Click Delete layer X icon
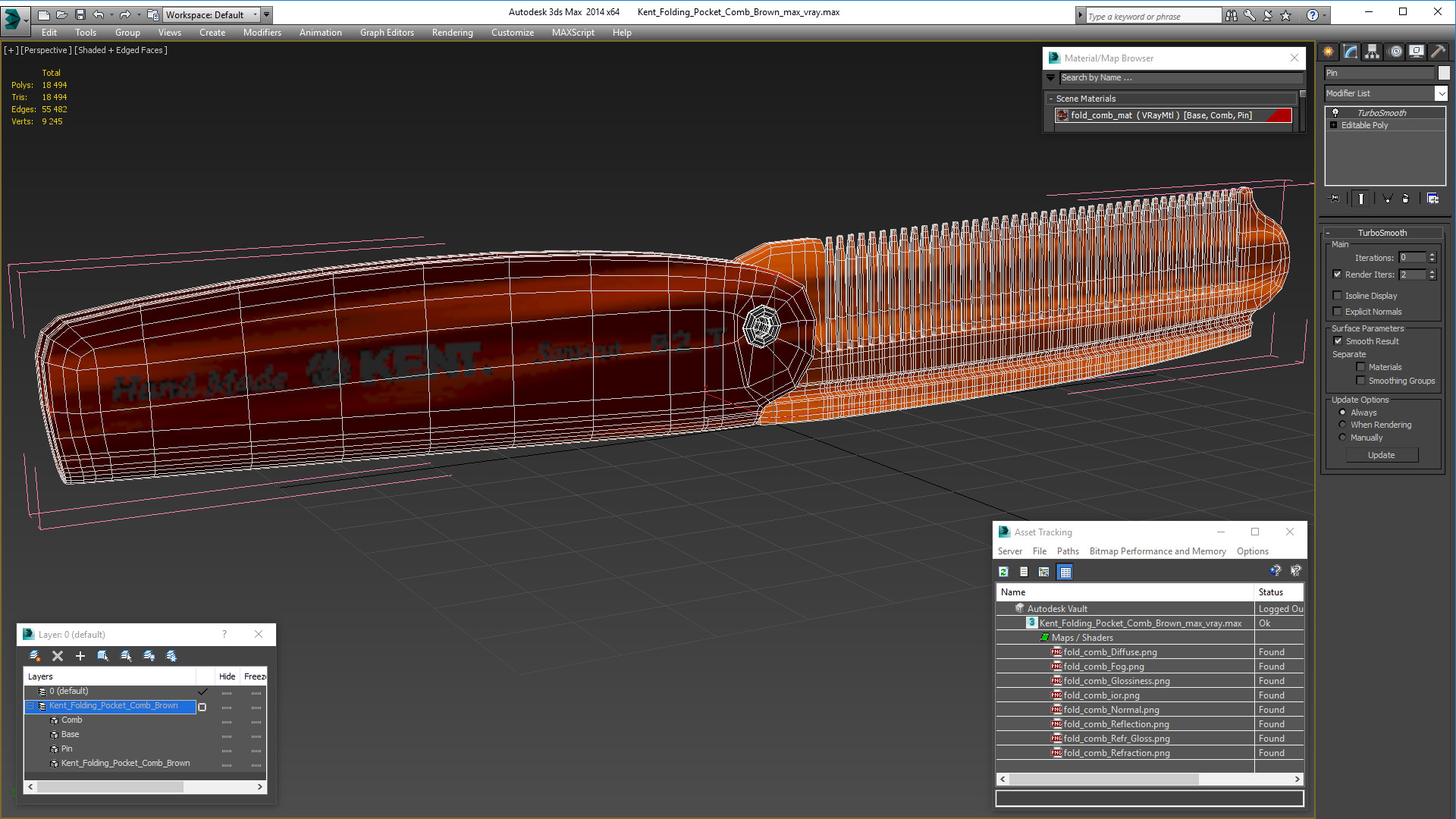1456x819 pixels. tap(58, 656)
